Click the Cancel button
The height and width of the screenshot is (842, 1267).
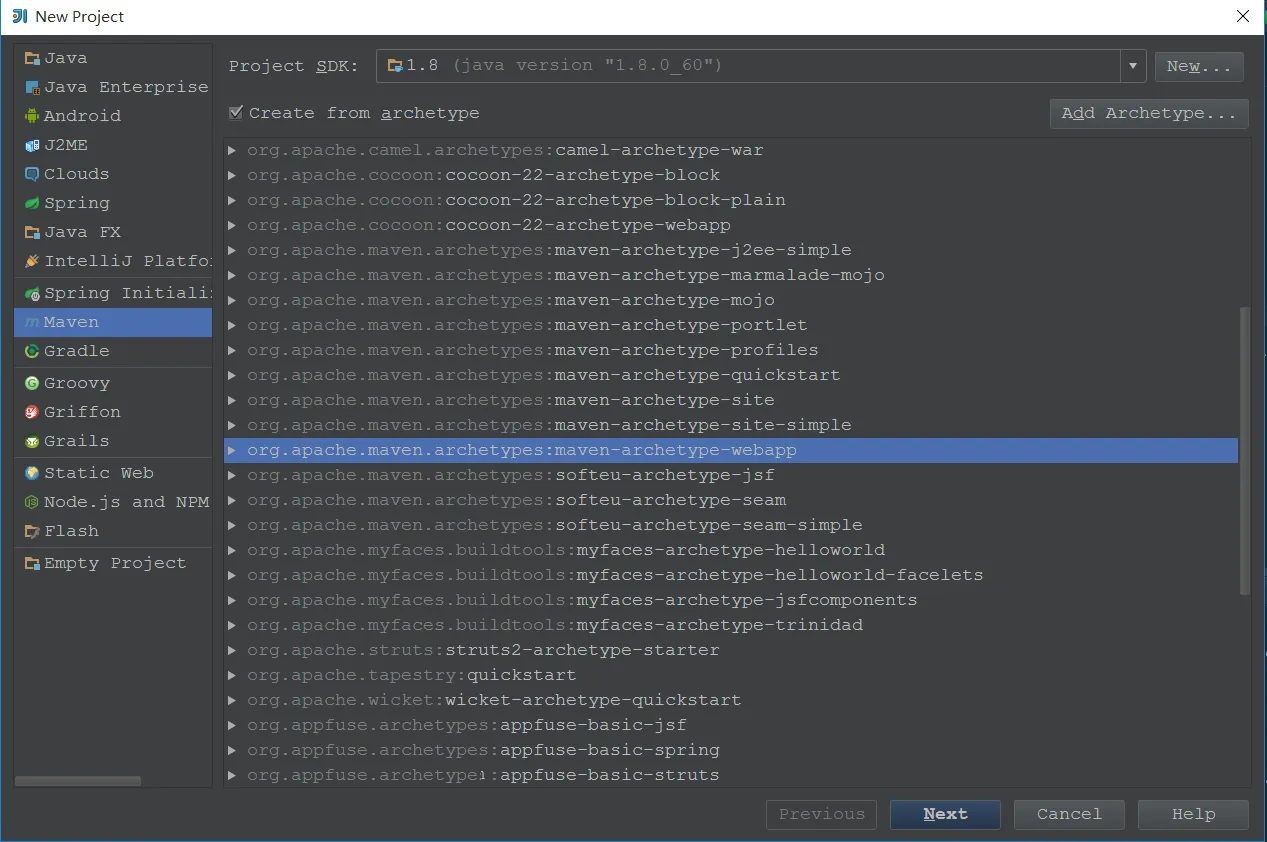[x=1069, y=814]
